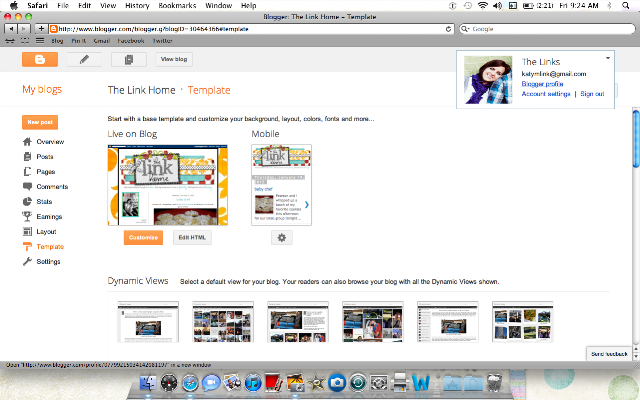This screenshot has height=400, width=640.
Task: Click the Overview home icon
Action: pos(27,142)
